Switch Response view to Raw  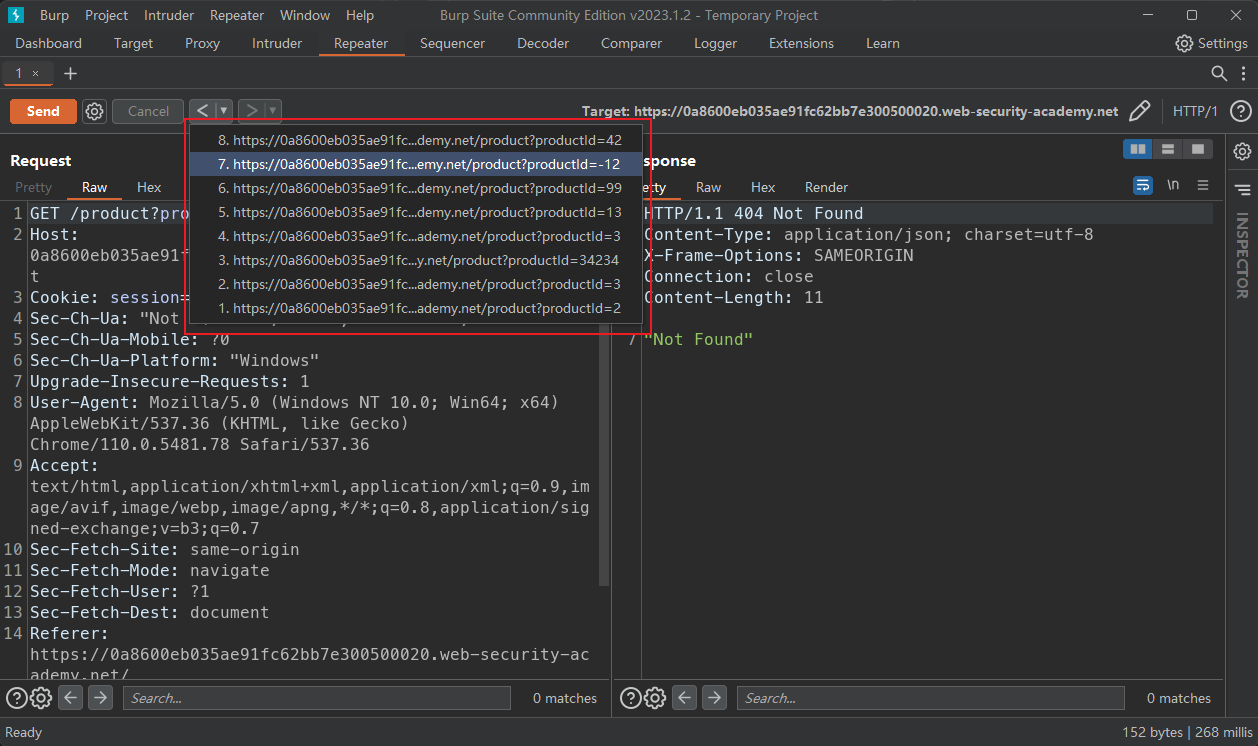tap(708, 187)
